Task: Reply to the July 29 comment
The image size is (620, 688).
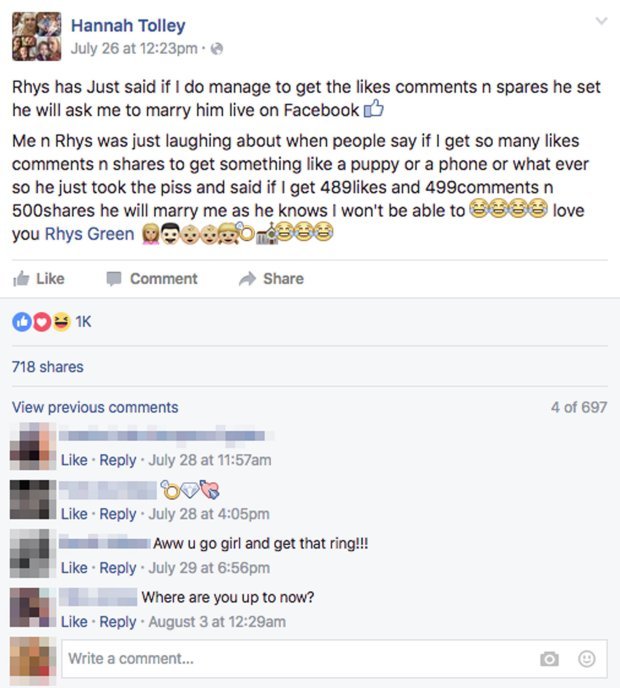Action: [118, 568]
